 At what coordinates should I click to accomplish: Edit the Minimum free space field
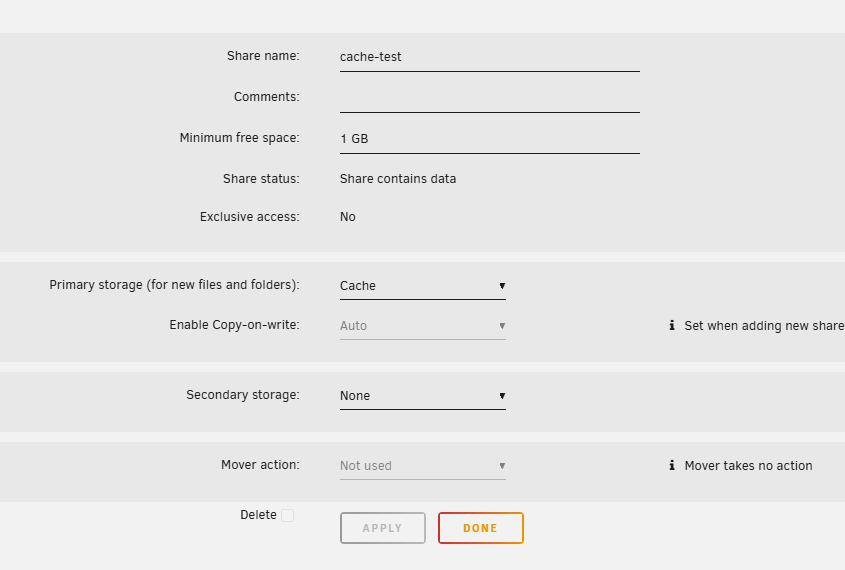(489, 139)
